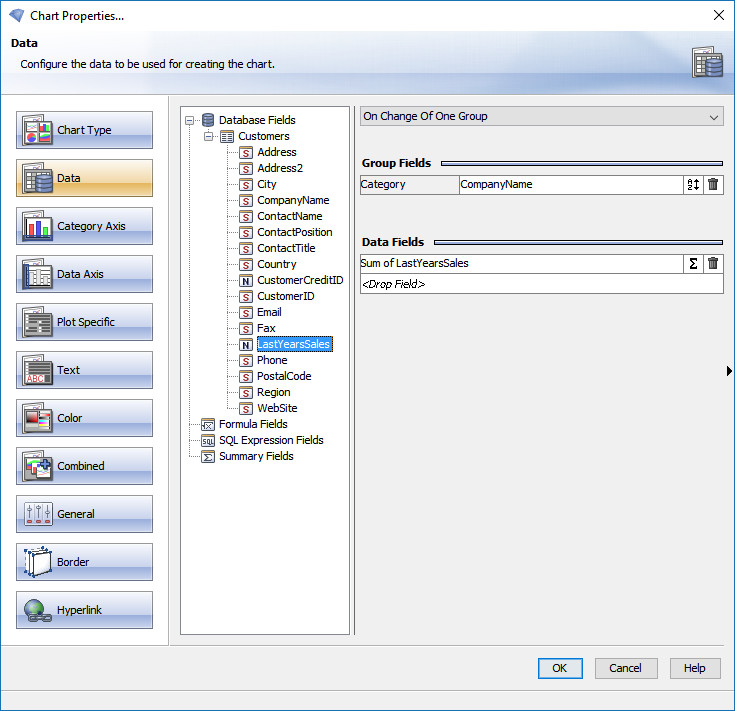Open the Color settings section
The width and height of the screenshot is (735, 711).
(85, 418)
